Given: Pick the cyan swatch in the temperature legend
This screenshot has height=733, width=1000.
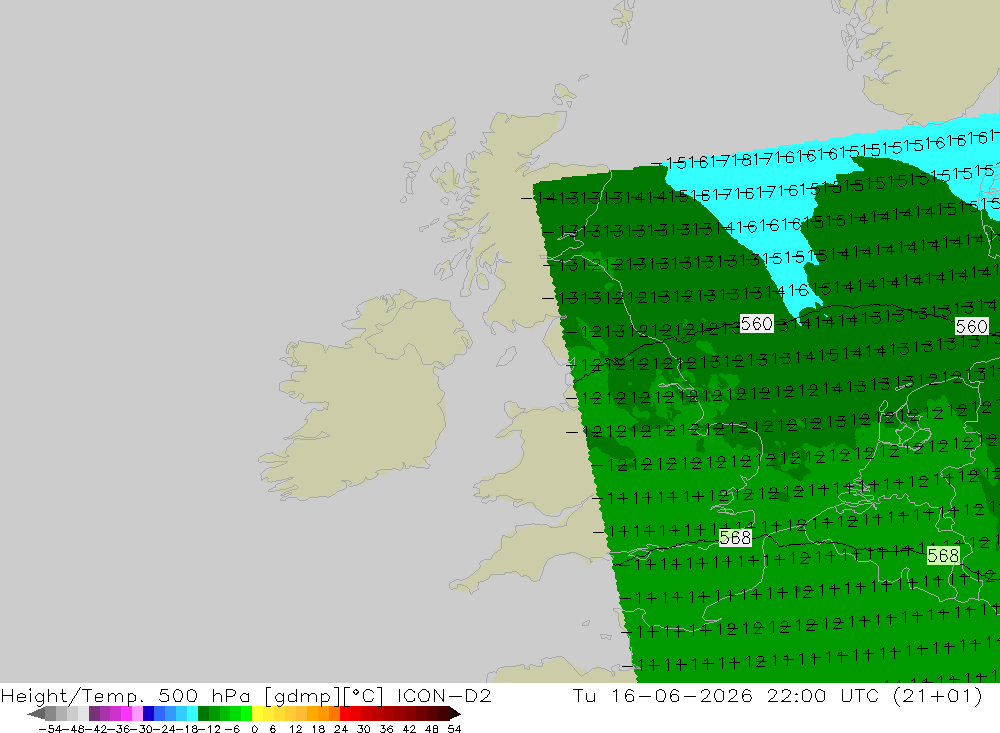Looking at the screenshot, I should click(x=192, y=713).
